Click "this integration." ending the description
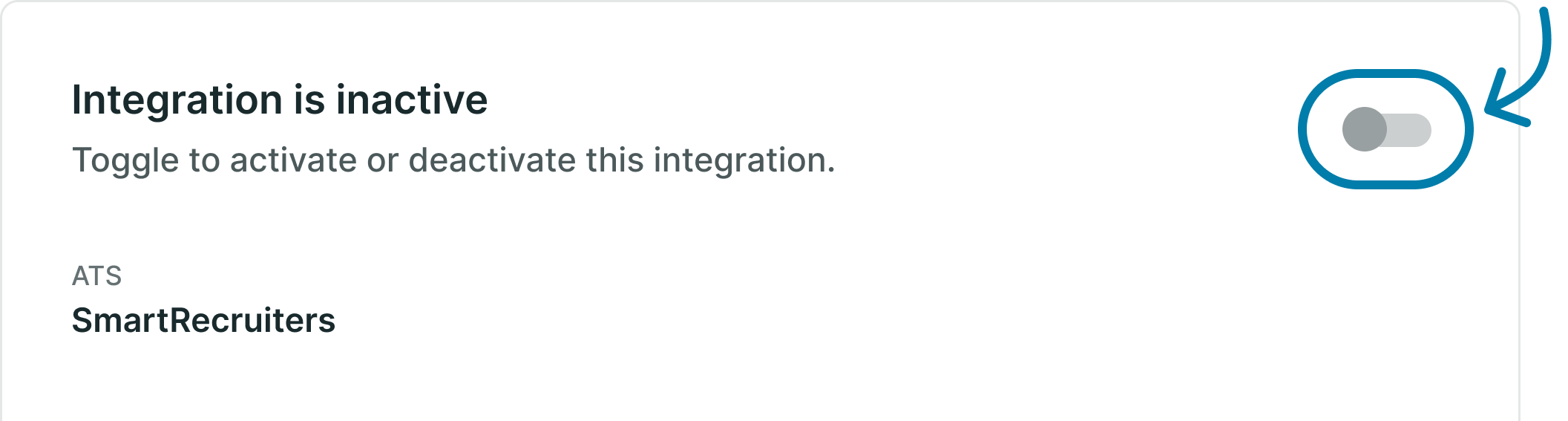The width and height of the screenshot is (1568, 421). tap(710, 160)
